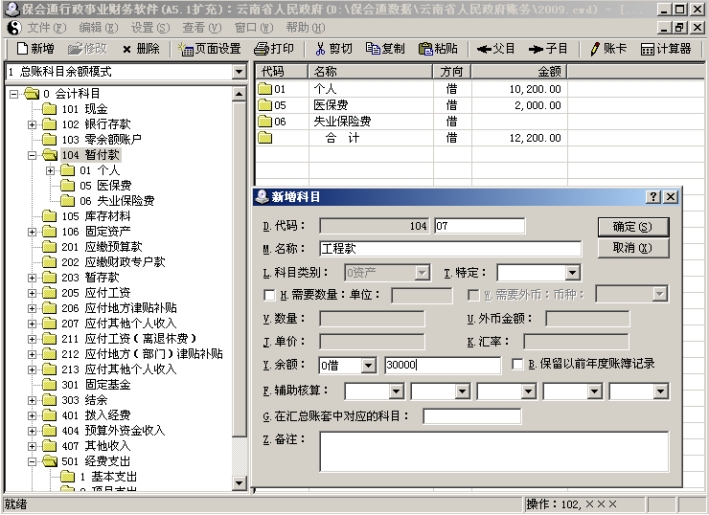Open 页面设置 (Page Setup) from toolbar

point(210,48)
